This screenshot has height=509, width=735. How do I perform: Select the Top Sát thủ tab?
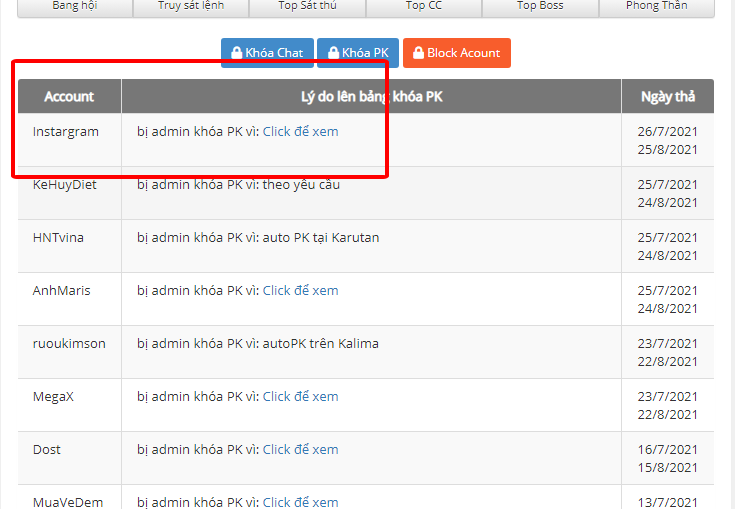[307, 6]
